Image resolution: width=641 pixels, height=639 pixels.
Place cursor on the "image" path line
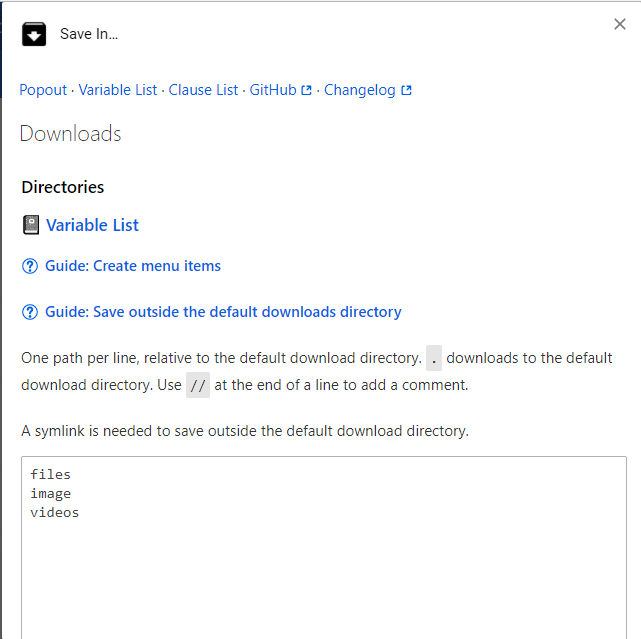(51, 494)
